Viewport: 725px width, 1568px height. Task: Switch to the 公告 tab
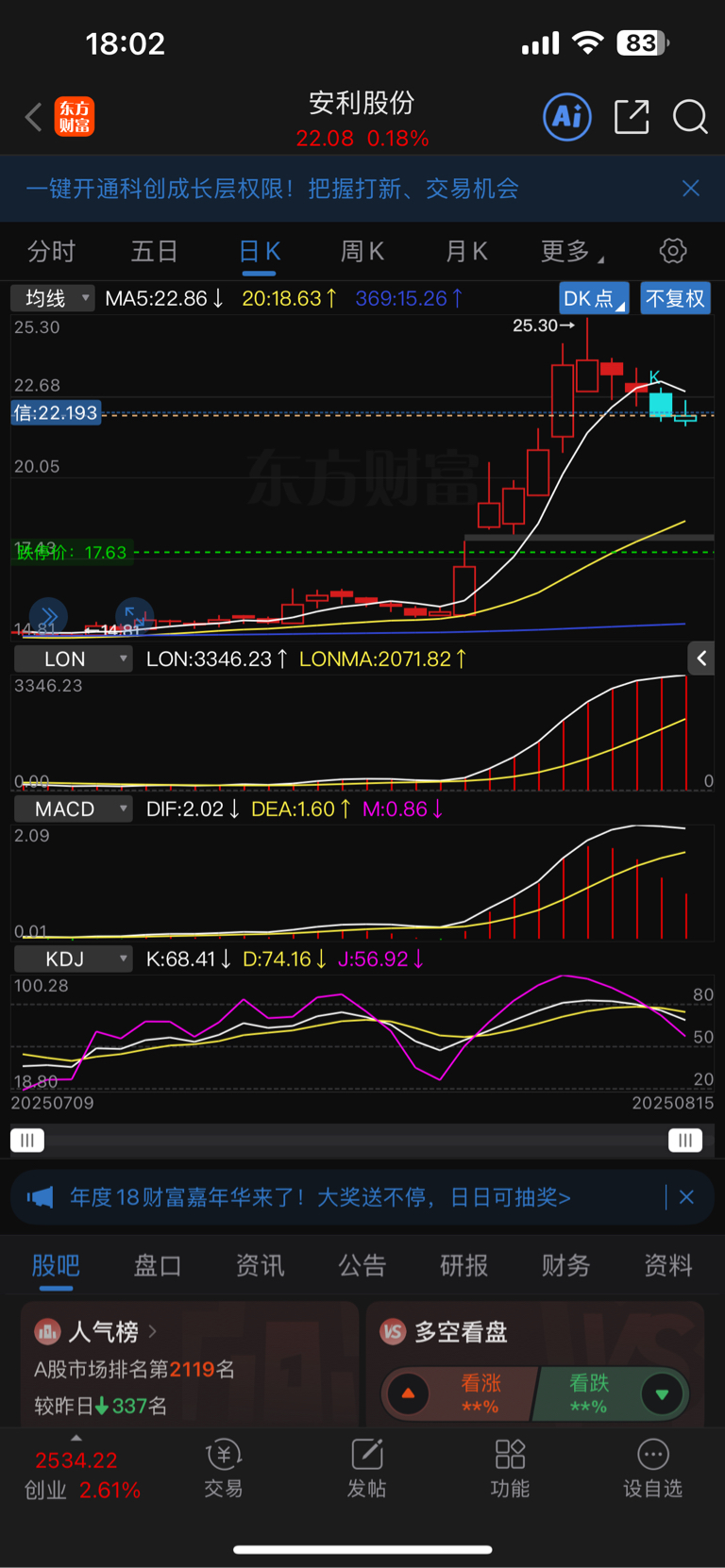[362, 1265]
